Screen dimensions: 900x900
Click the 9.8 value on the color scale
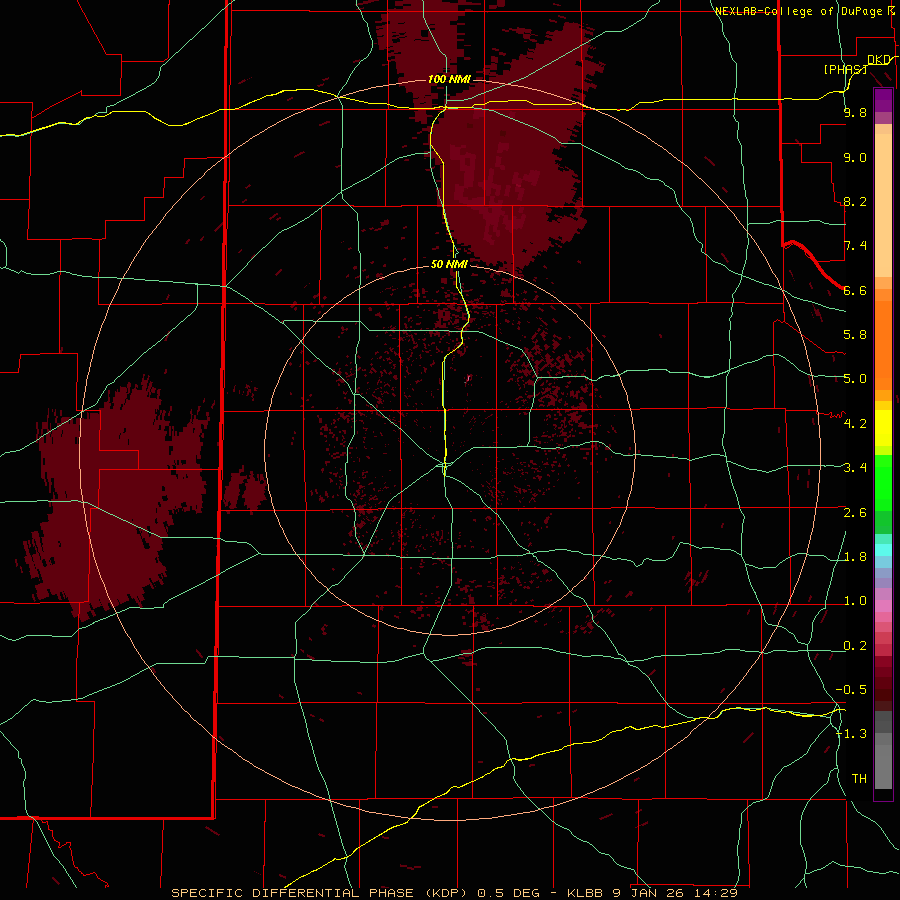click(855, 112)
